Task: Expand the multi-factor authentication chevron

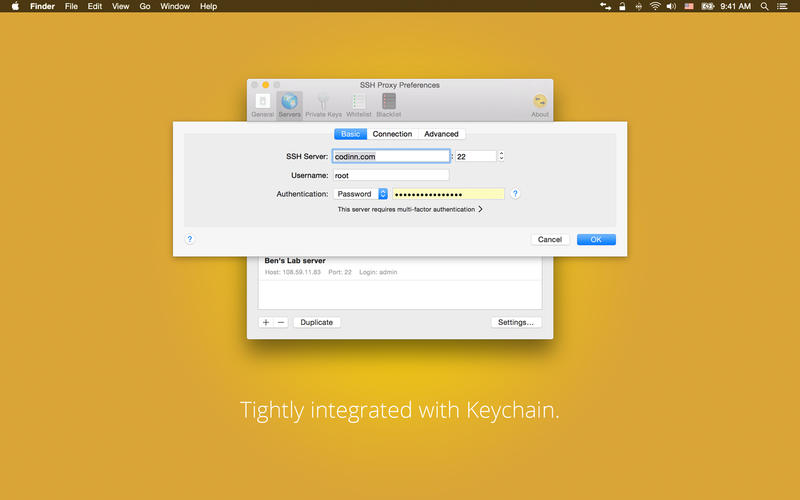Action: (480, 210)
